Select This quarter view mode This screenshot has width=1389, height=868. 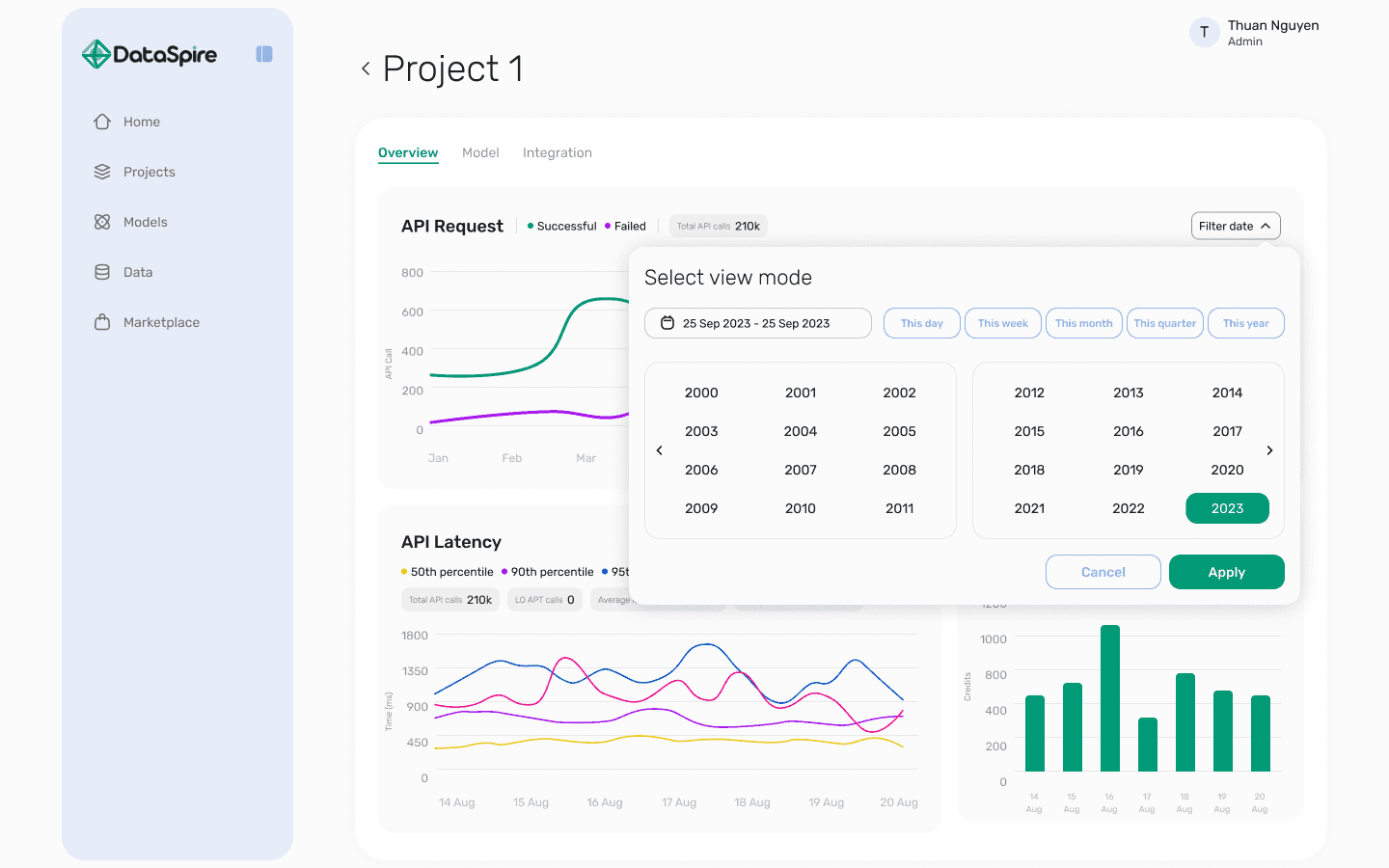(1165, 323)
